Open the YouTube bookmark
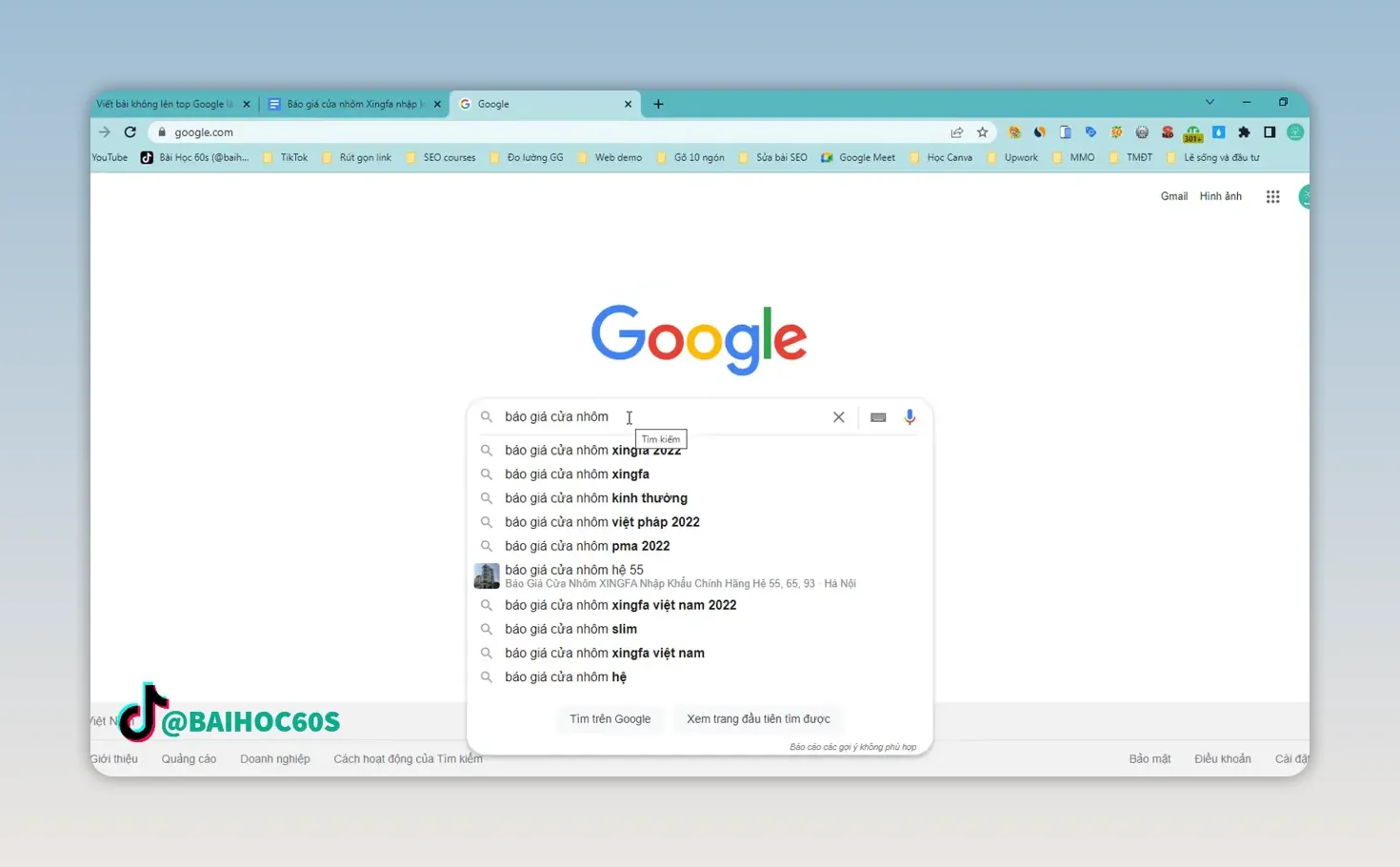The image size is (1400, 867). (x=110, y=157)
